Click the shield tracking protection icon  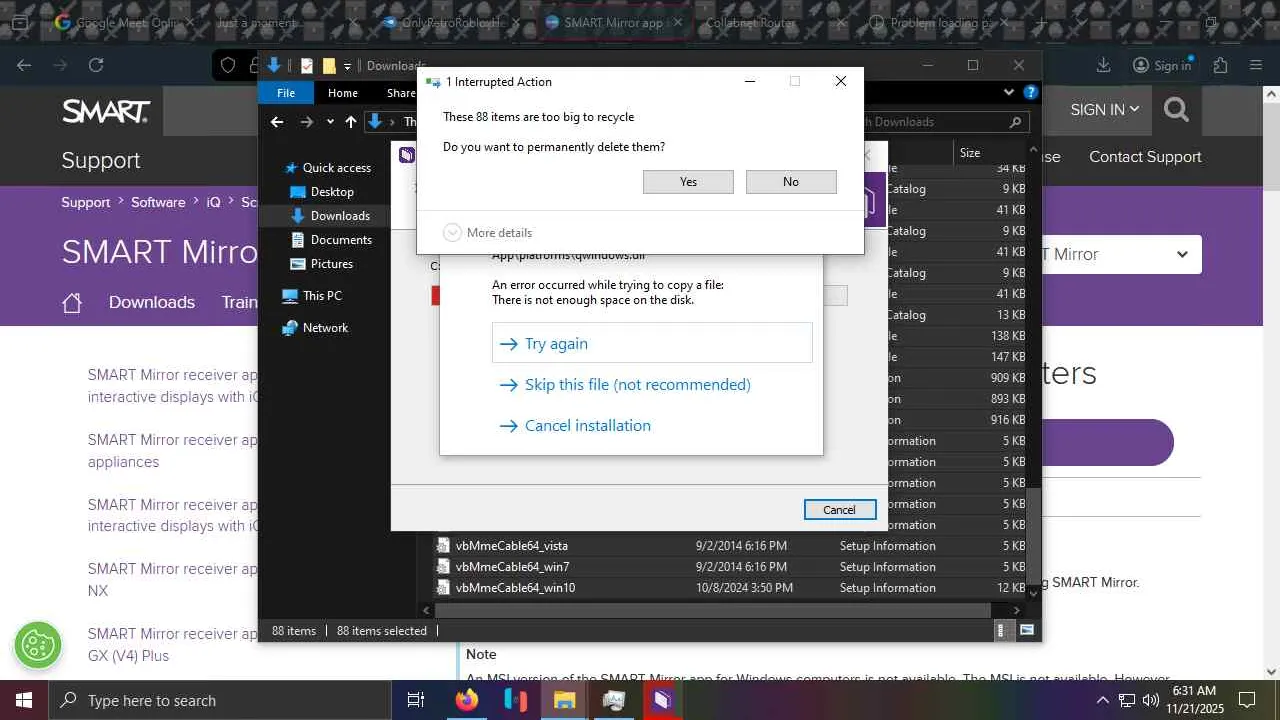[x=228, y=65]
